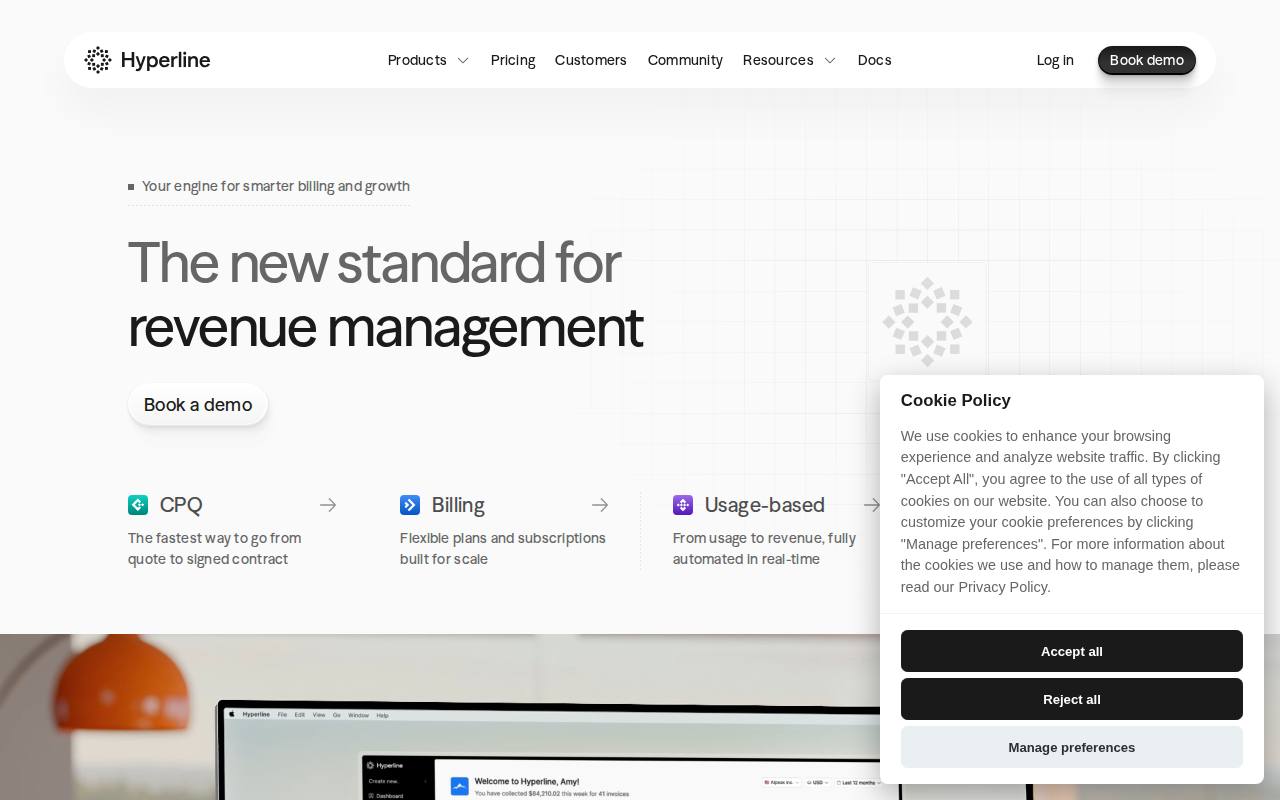Click the chevron next to Products
Image resolution: width=1280 pixels, height=800 pixels.
(x=463, y=60)
